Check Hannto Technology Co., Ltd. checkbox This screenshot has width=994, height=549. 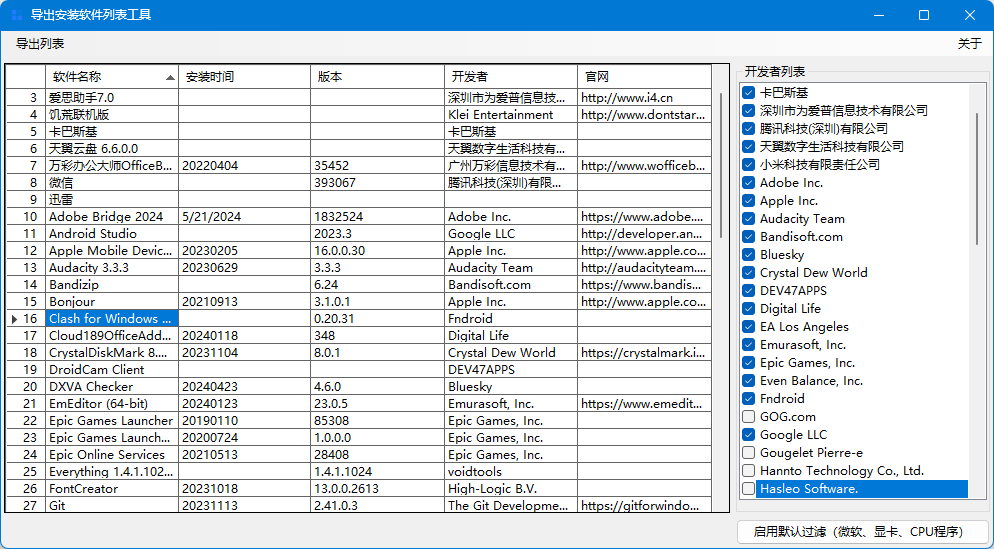[748, 471]
